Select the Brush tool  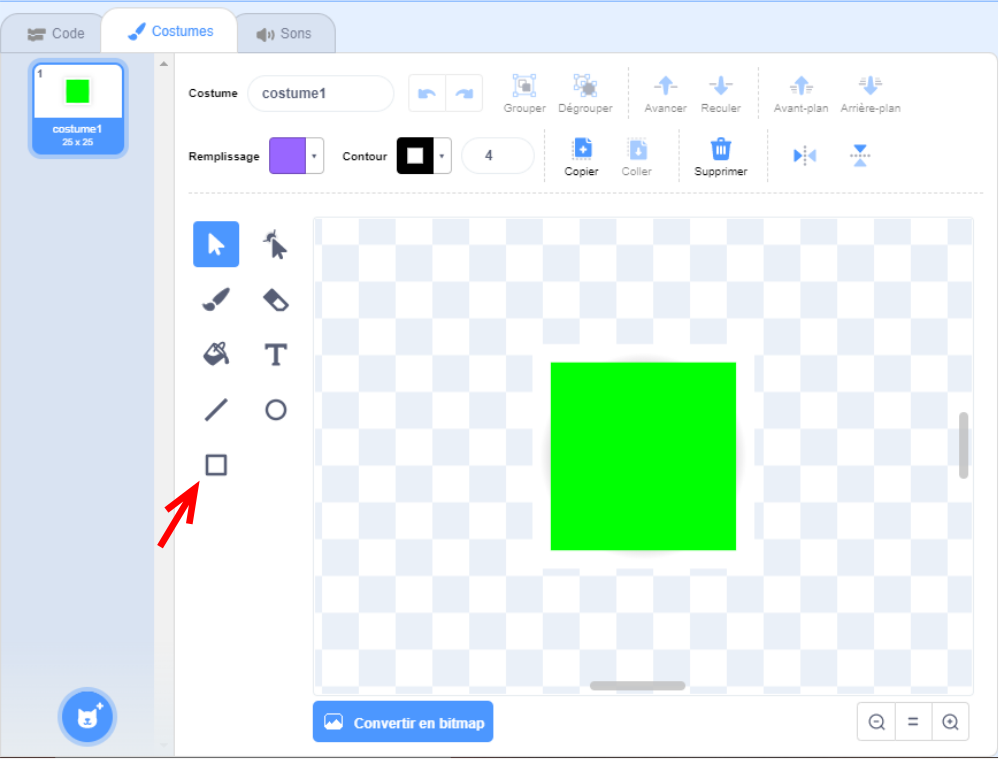click(x=215, y=299)
